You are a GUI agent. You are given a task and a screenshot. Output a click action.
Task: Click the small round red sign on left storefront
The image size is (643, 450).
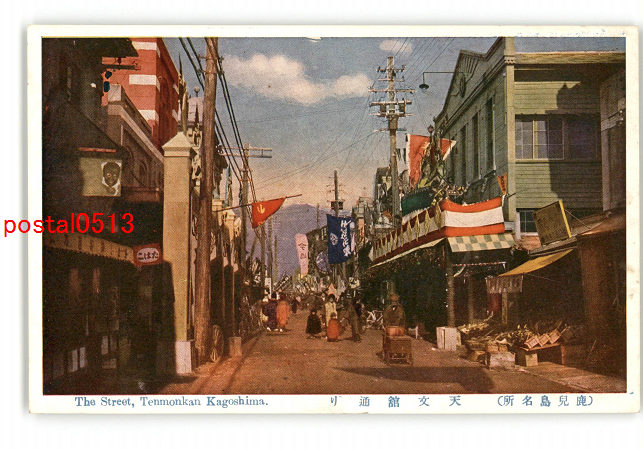pos(147,255)
